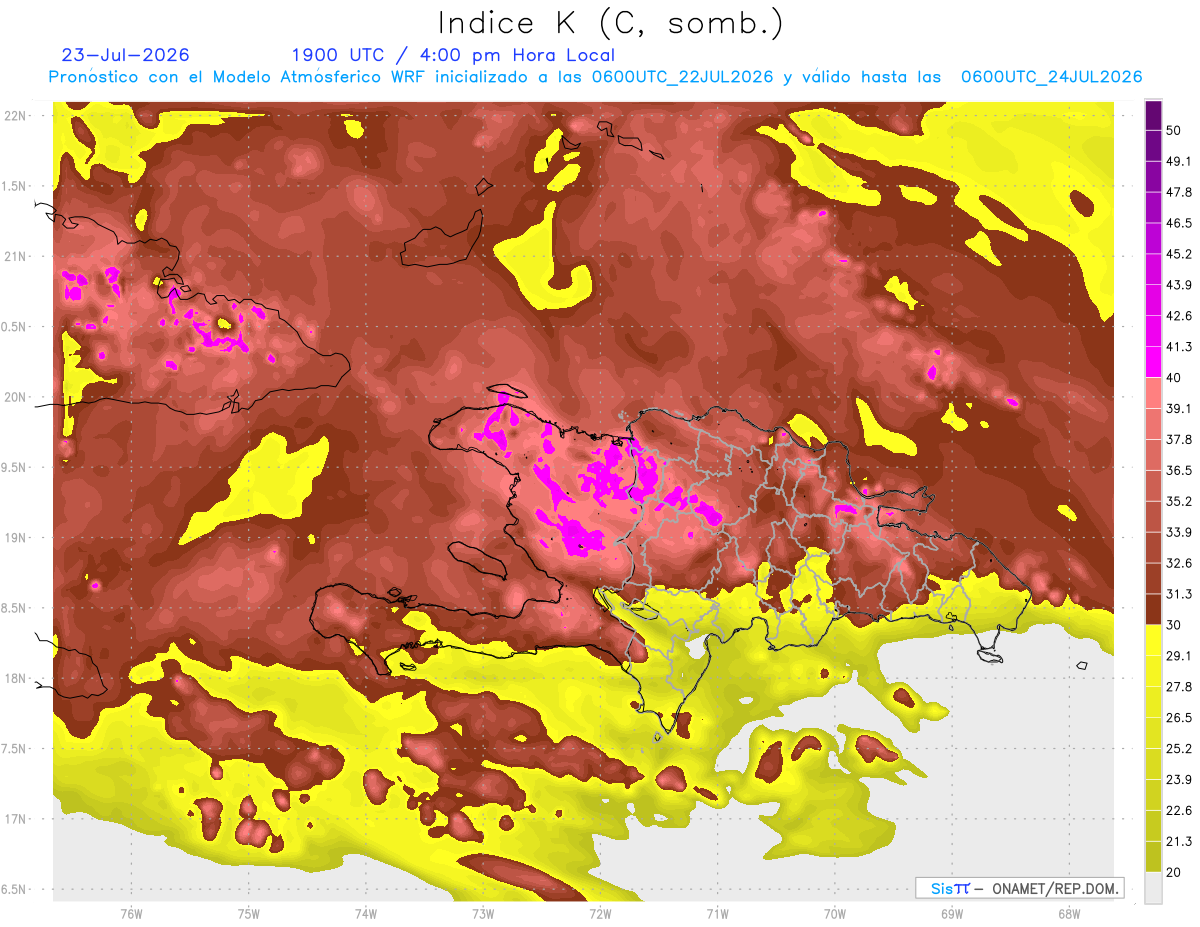Pick the gray colorbar segment below 20
This screenshot has width=1200, height=927.
tap(1153, 888)
